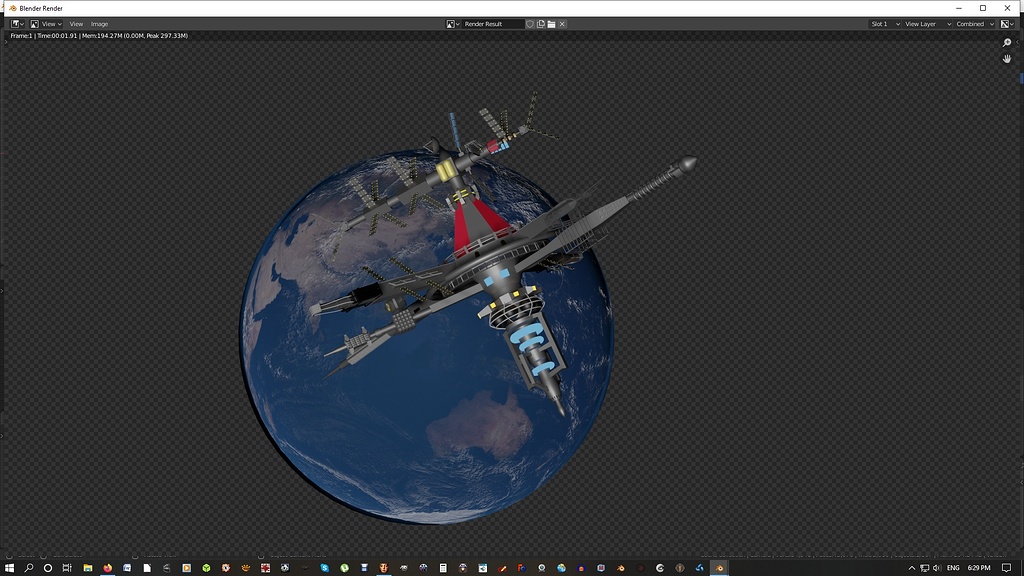Show hidden system tray icons
Viewport: 1024px width, 576px height.
(912, 568)
